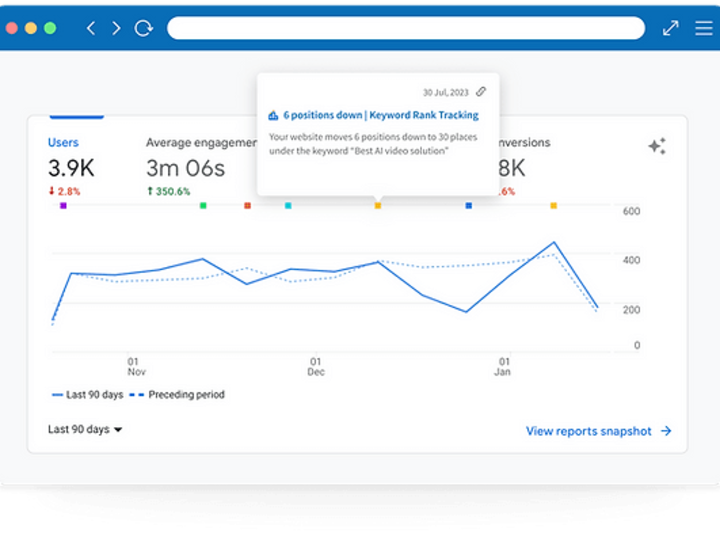720x540 pixels.
Task: Click the arrow icon after View reports snapshot
Action: point(666,431)
